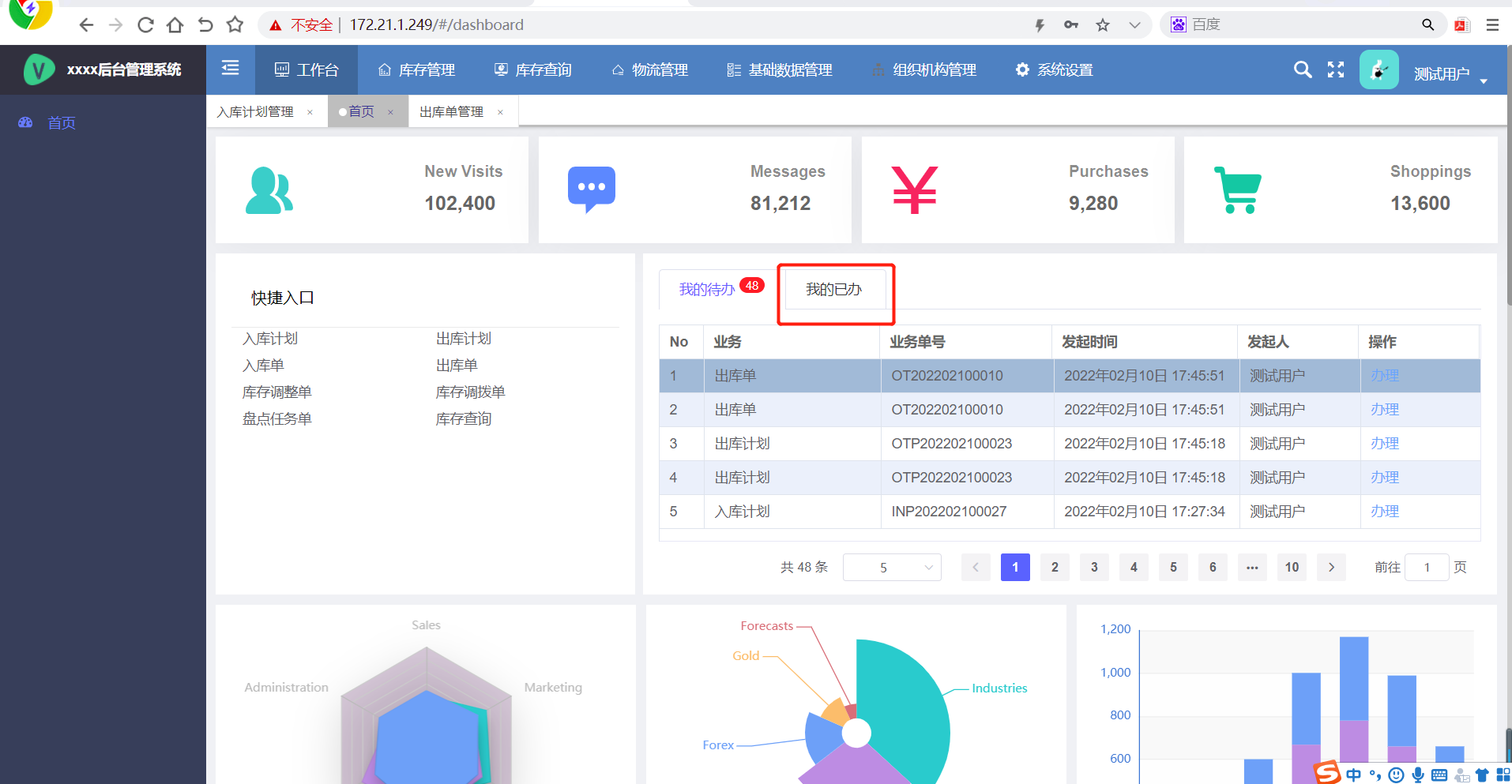Screen dimensions: 1512x784
Task: Switch to 出库单管理 tab
Action: pos(452,112)
